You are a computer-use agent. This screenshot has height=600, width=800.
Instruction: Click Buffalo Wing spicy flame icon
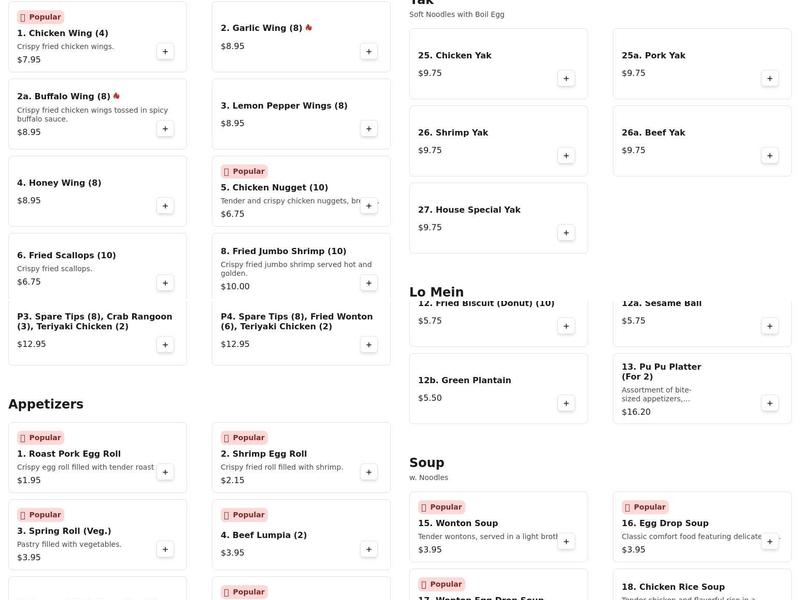(x=116, y=96)
